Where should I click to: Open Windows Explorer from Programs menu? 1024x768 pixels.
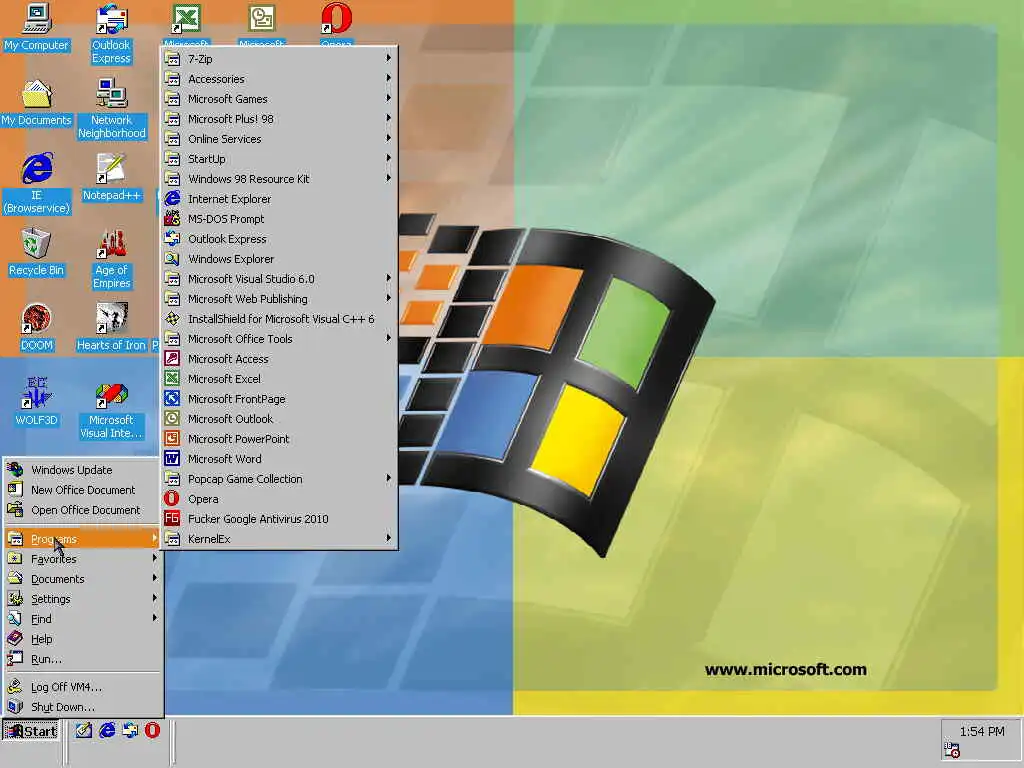(280, 259)
